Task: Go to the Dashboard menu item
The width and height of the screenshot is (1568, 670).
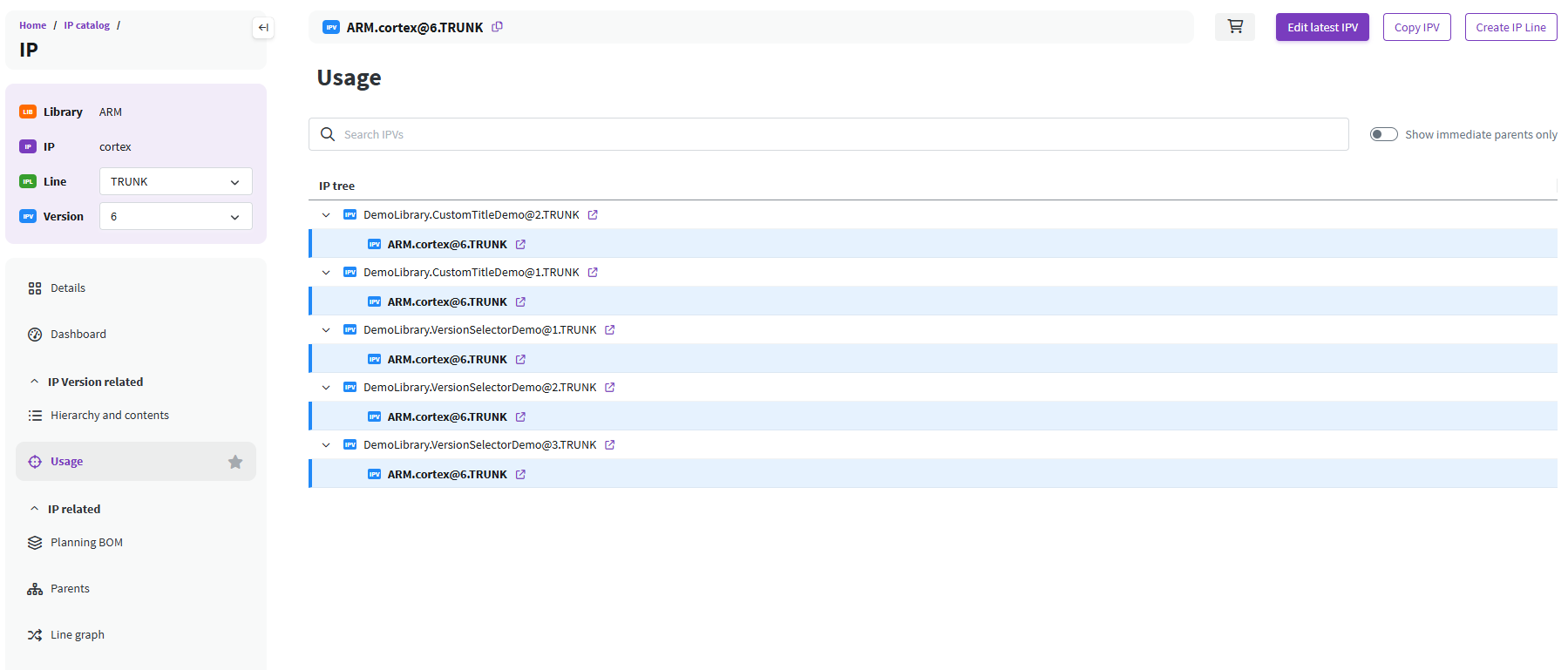Action: 78,335
